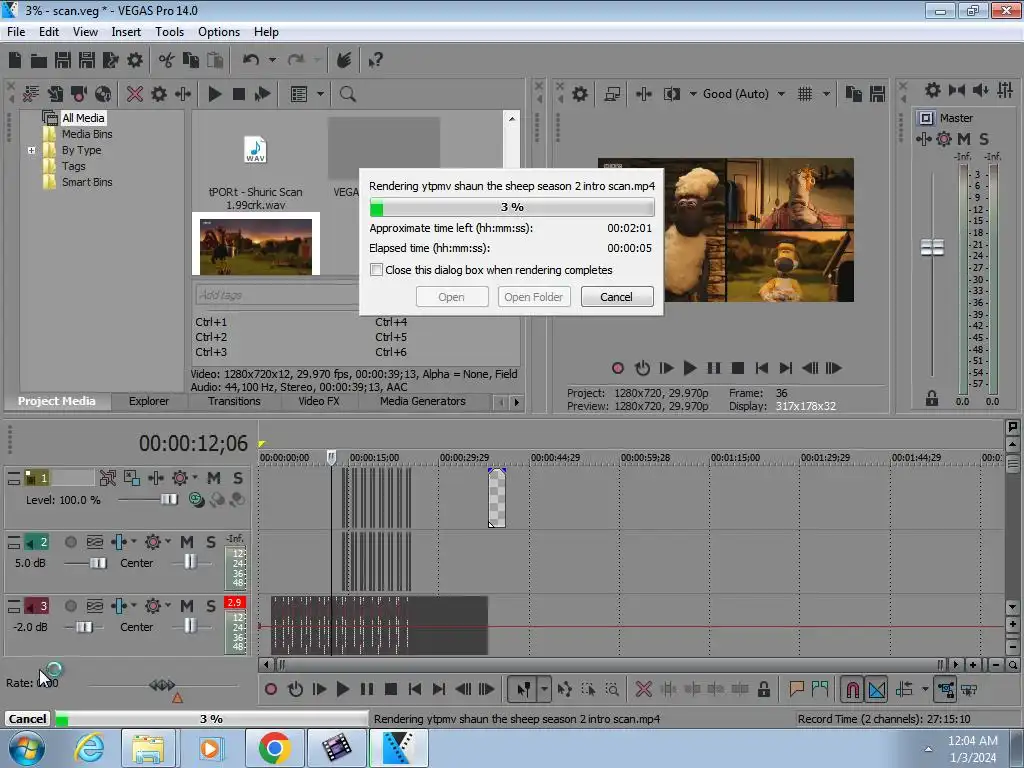Click the red X remove media icon

point(135,94)
